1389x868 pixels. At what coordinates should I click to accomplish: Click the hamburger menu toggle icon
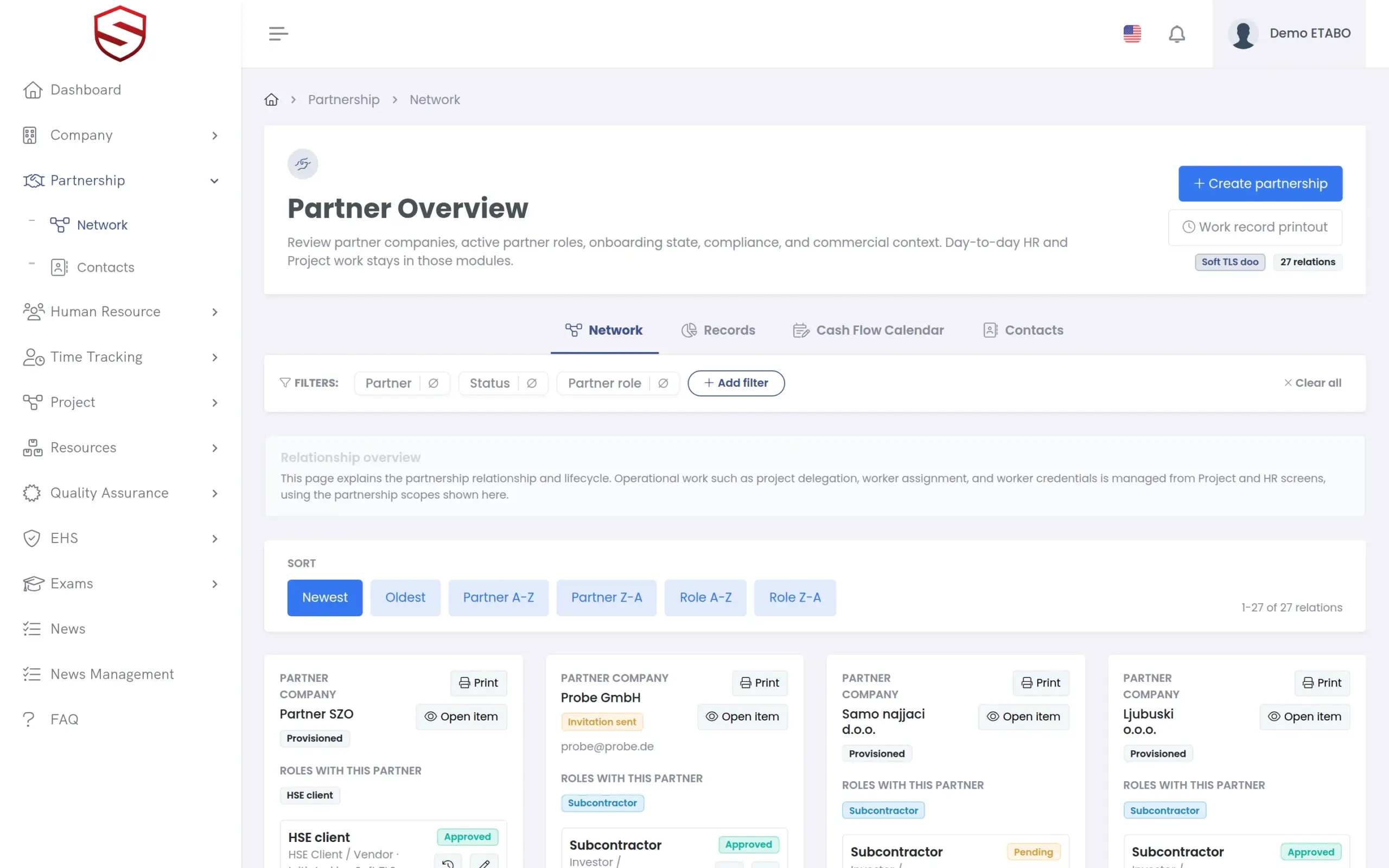click(278, 33)
